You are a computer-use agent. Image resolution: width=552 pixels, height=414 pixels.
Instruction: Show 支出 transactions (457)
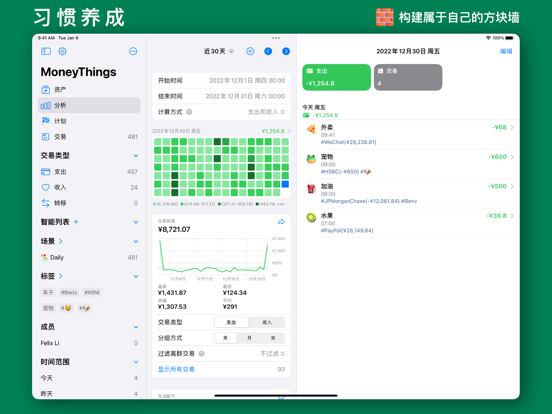coord(89,172)
